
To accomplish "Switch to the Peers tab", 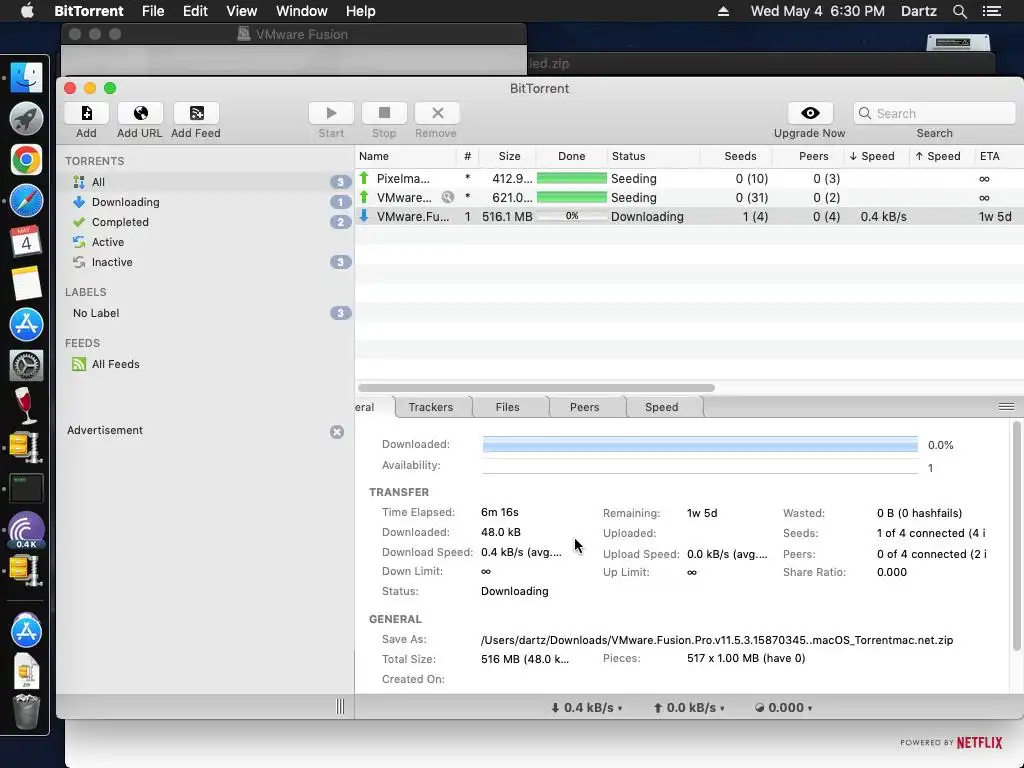I will [584, 408].
